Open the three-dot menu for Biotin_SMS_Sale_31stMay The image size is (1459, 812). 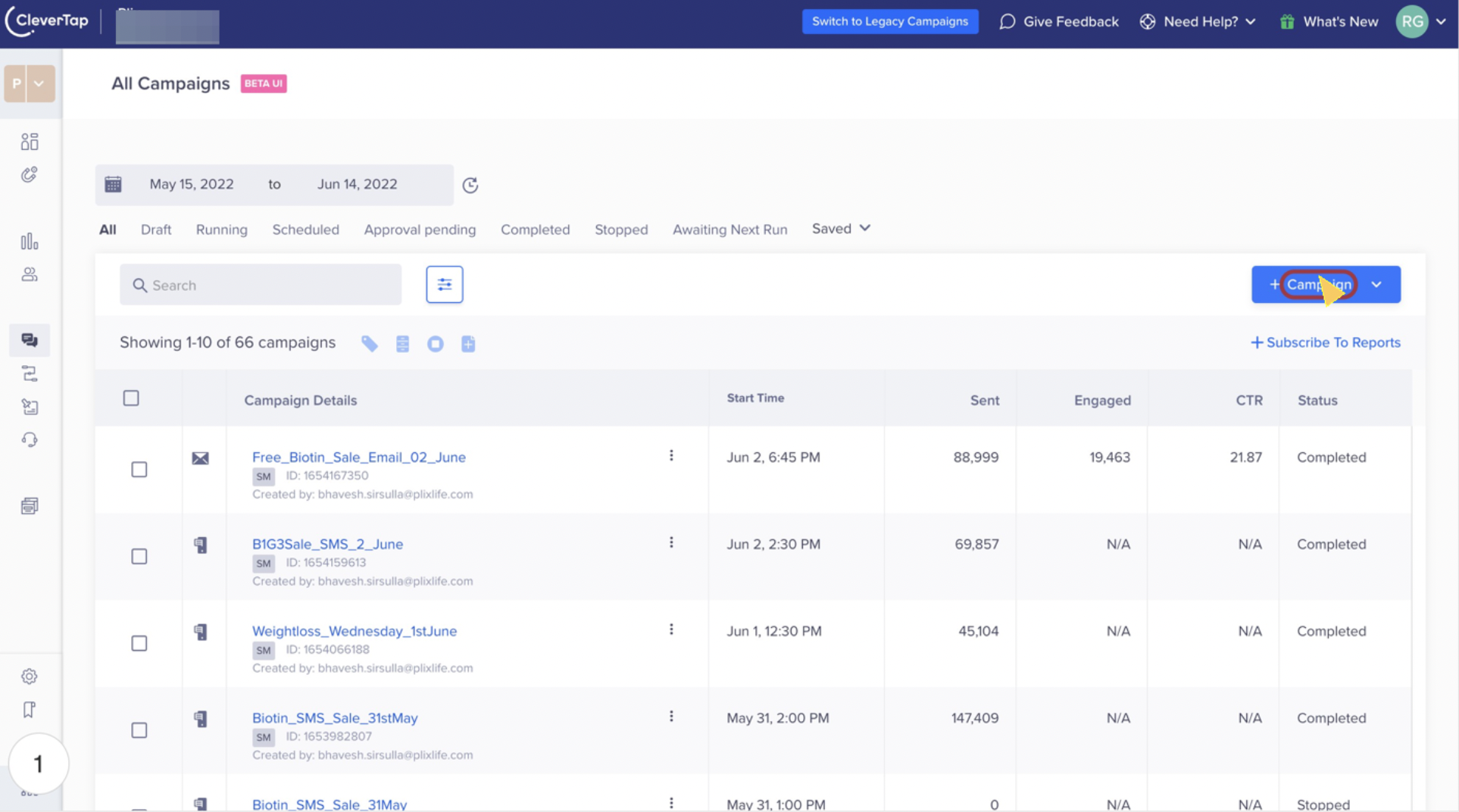671,717
